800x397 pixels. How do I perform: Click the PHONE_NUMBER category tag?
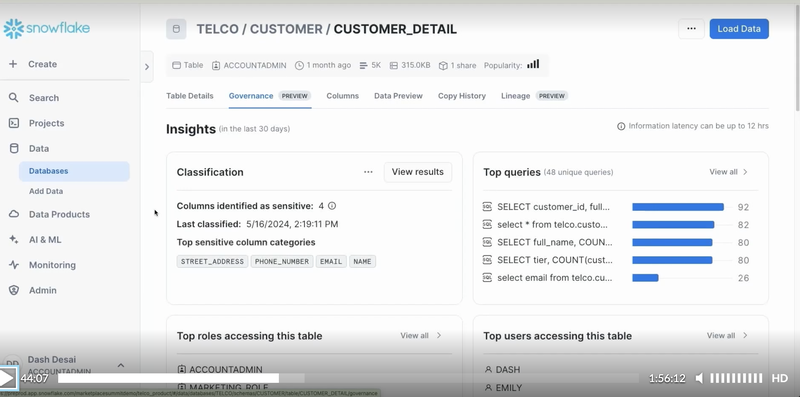tap(282, 261)
